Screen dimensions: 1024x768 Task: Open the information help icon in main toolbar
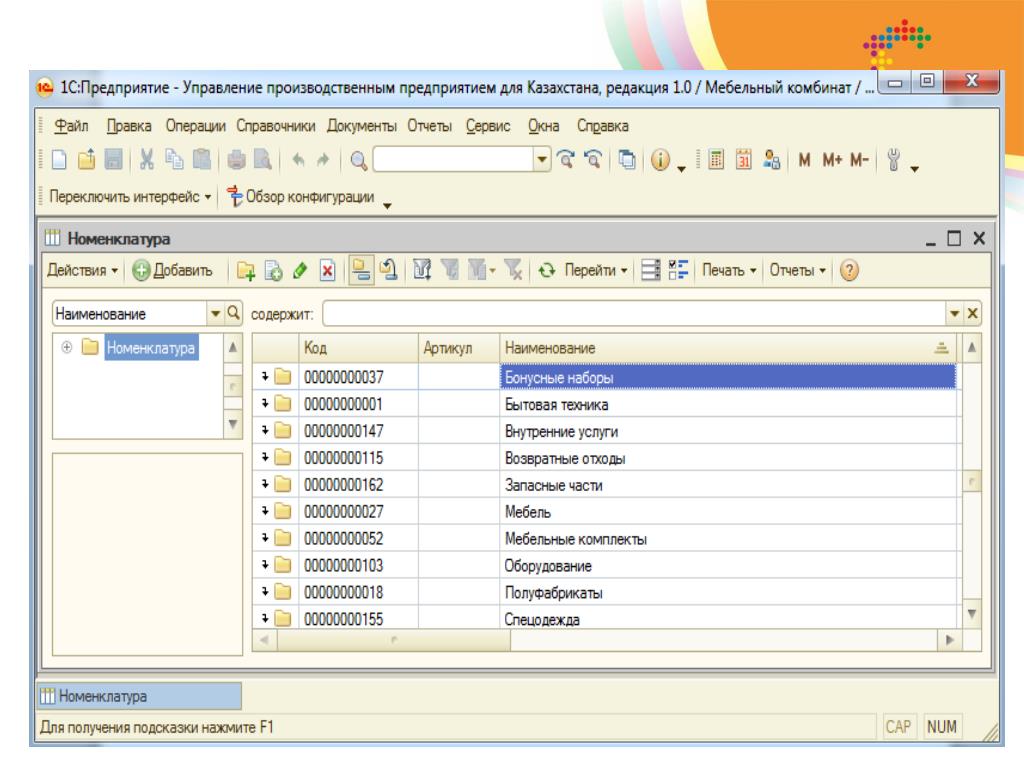click(x=660, y=160)
